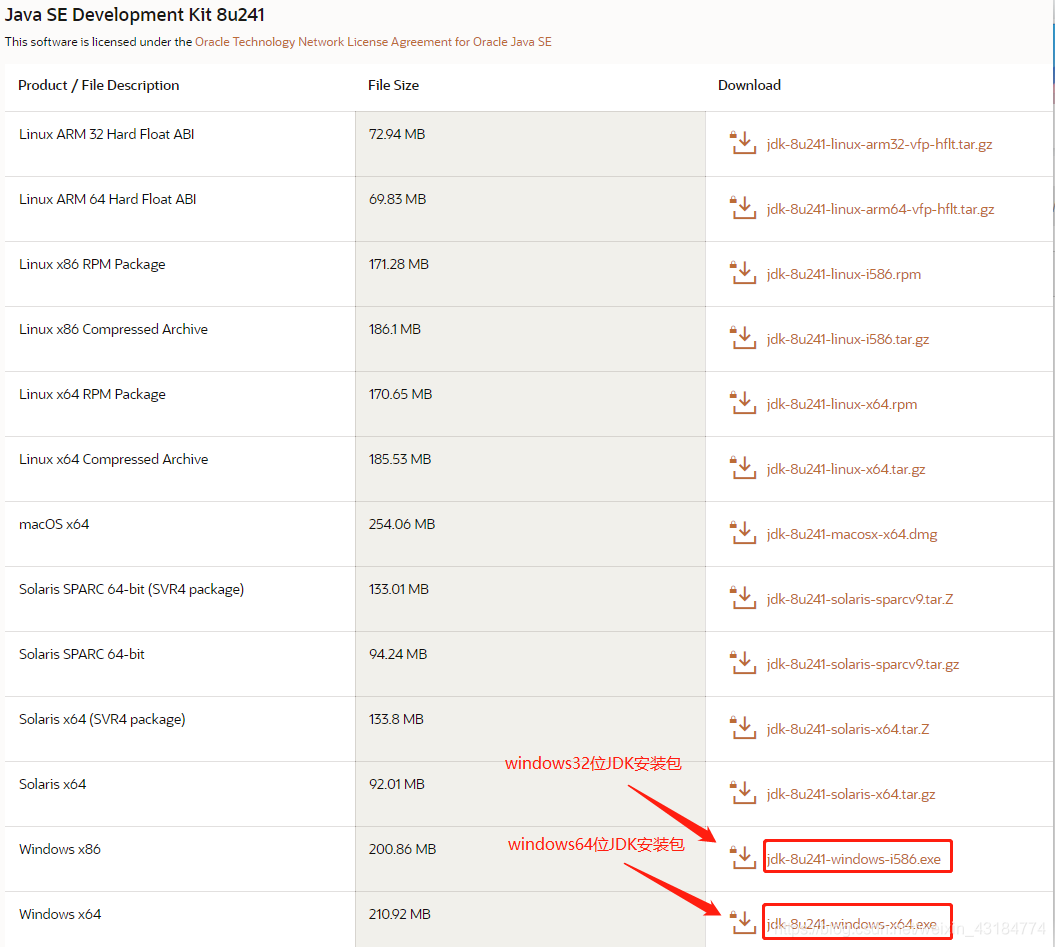The image size is (1055, 947).
Task: Click the File Size column header
Action: pos(394,85)
